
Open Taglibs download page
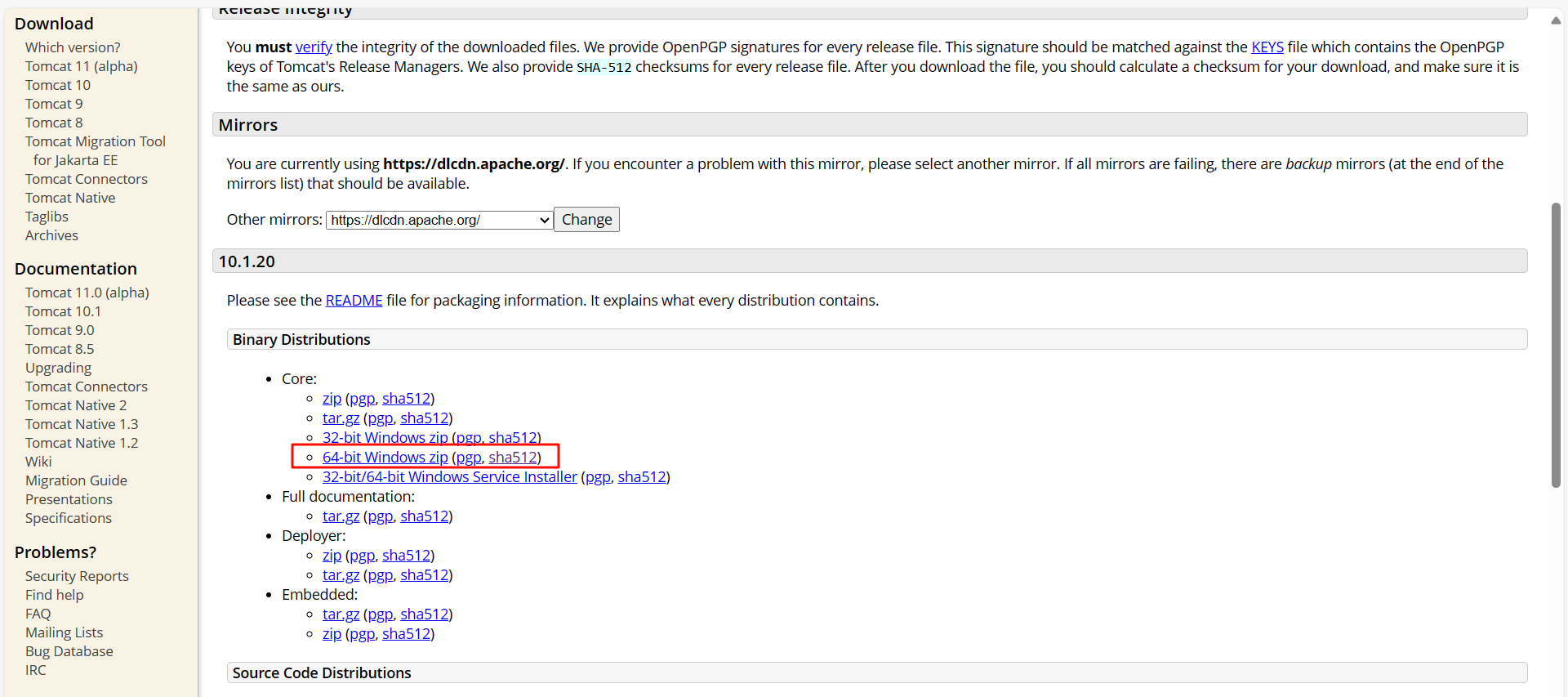(x=47, y=217)
